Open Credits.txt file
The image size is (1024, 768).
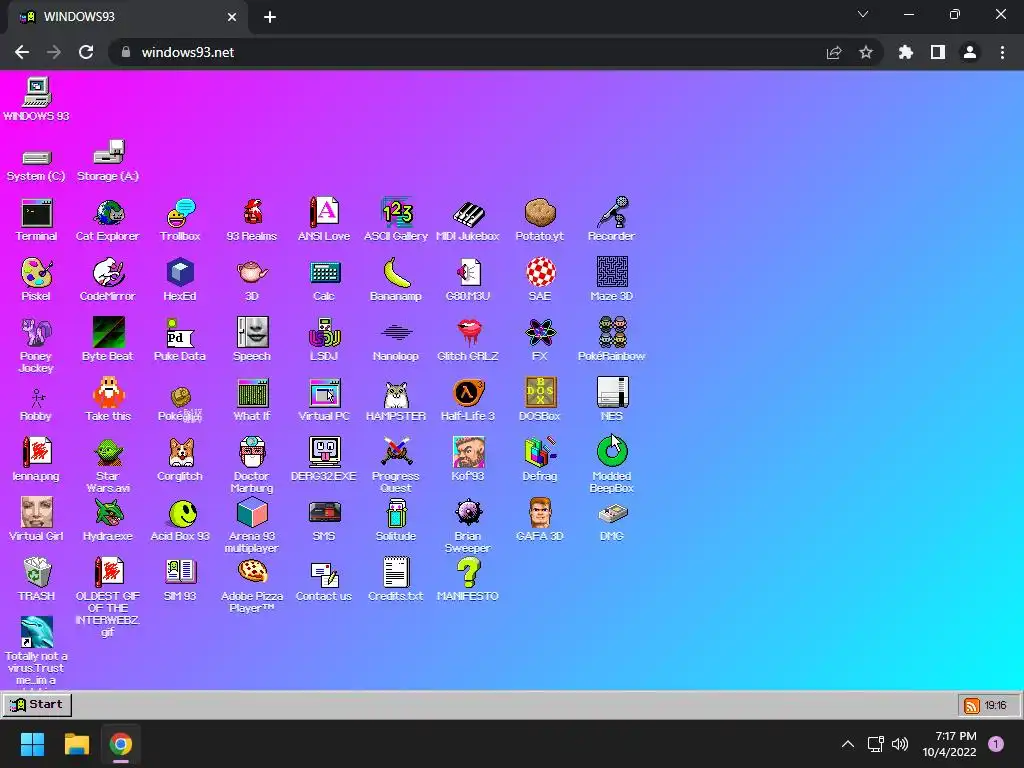(396, 574)
